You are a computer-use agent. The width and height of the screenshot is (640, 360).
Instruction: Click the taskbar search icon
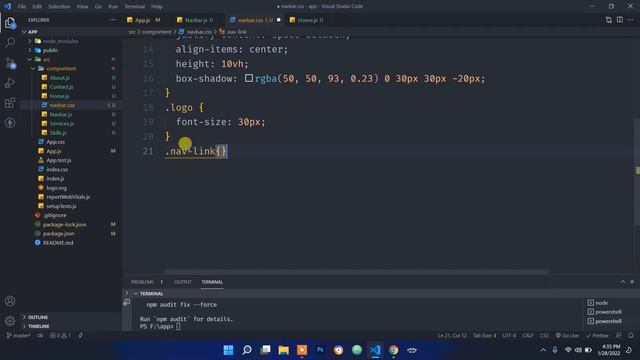point(247,350)
